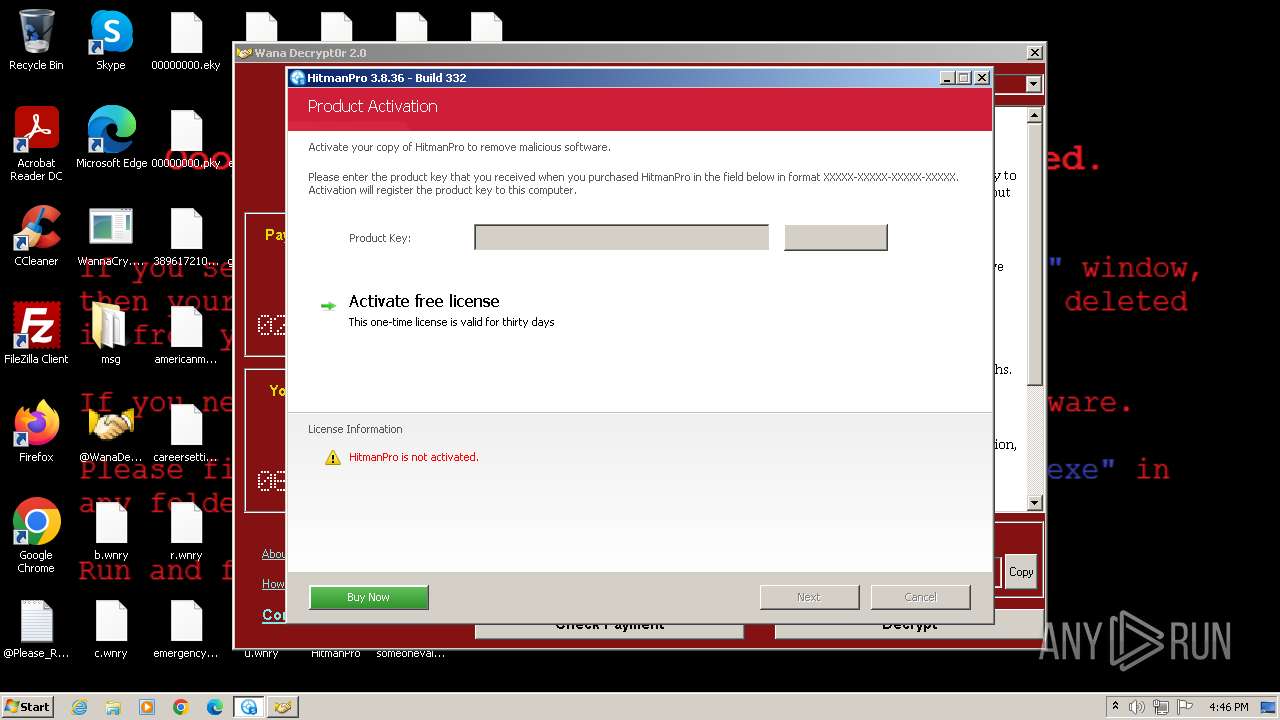The image size is (1280, 720).
Task: Open the Recycle Bin desktop icon
Action: coord(36,40)
